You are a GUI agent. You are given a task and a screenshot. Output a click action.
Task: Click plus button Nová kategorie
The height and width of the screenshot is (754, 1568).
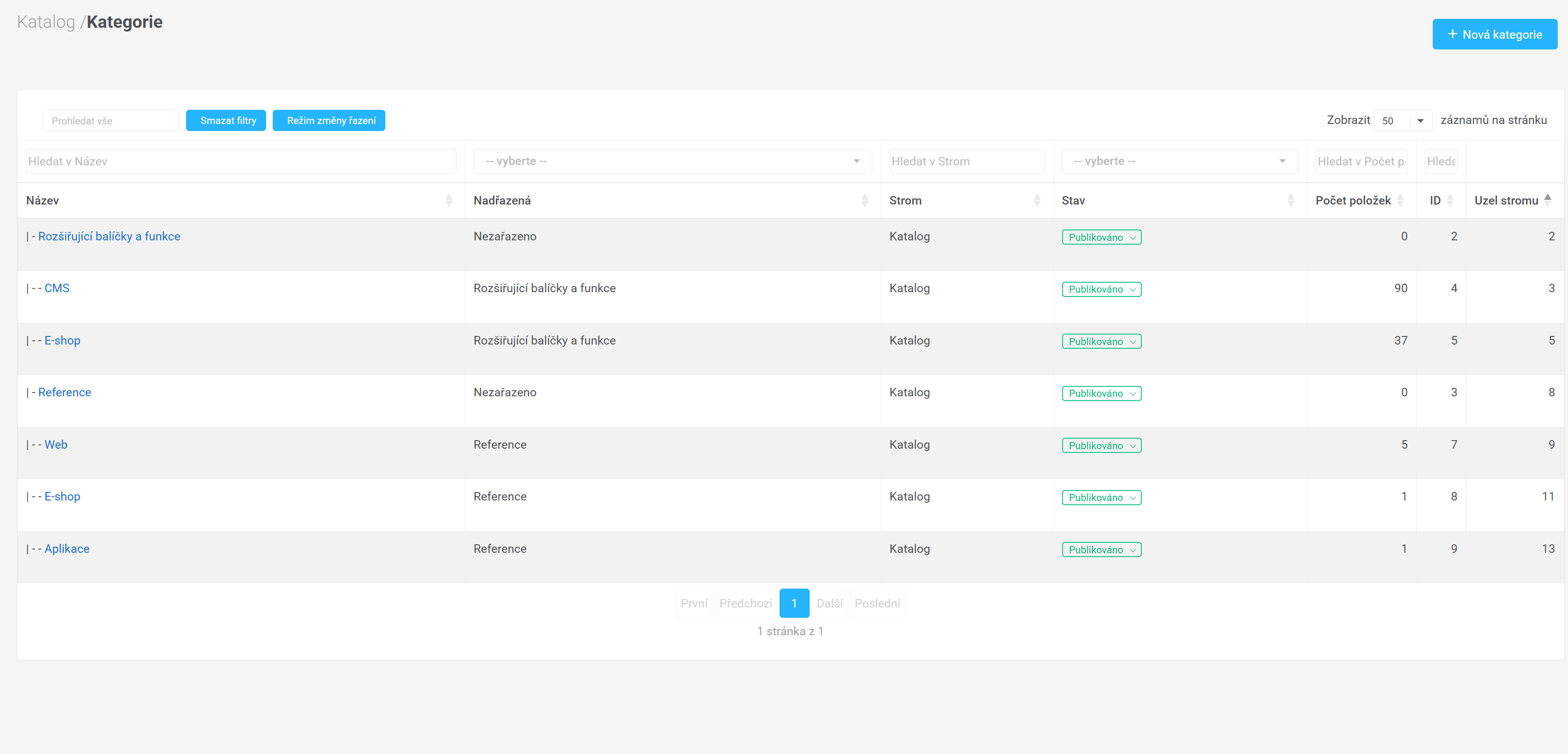pos(1495,34)
